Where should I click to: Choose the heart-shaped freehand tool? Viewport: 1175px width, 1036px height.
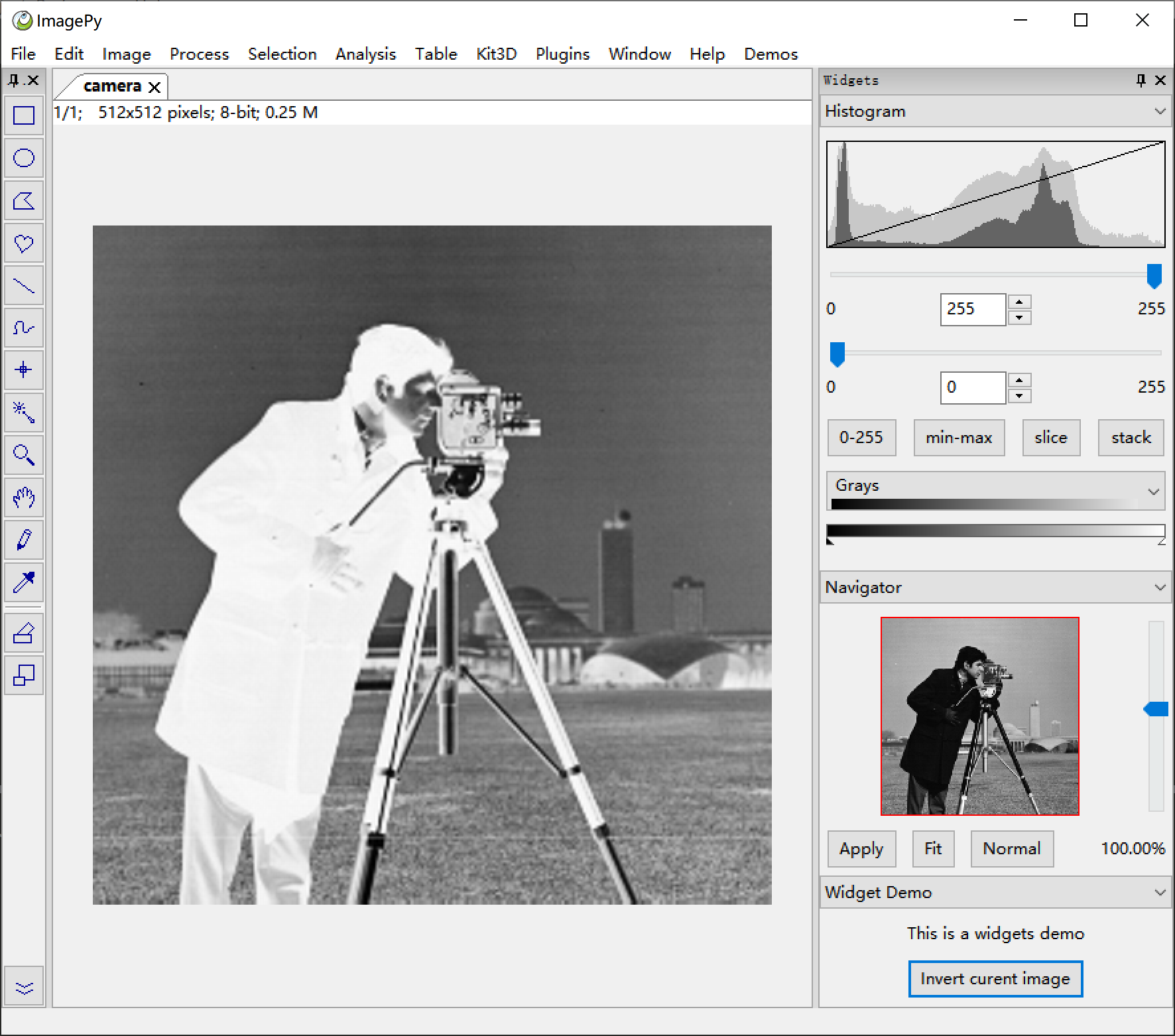tap(24, 243)
